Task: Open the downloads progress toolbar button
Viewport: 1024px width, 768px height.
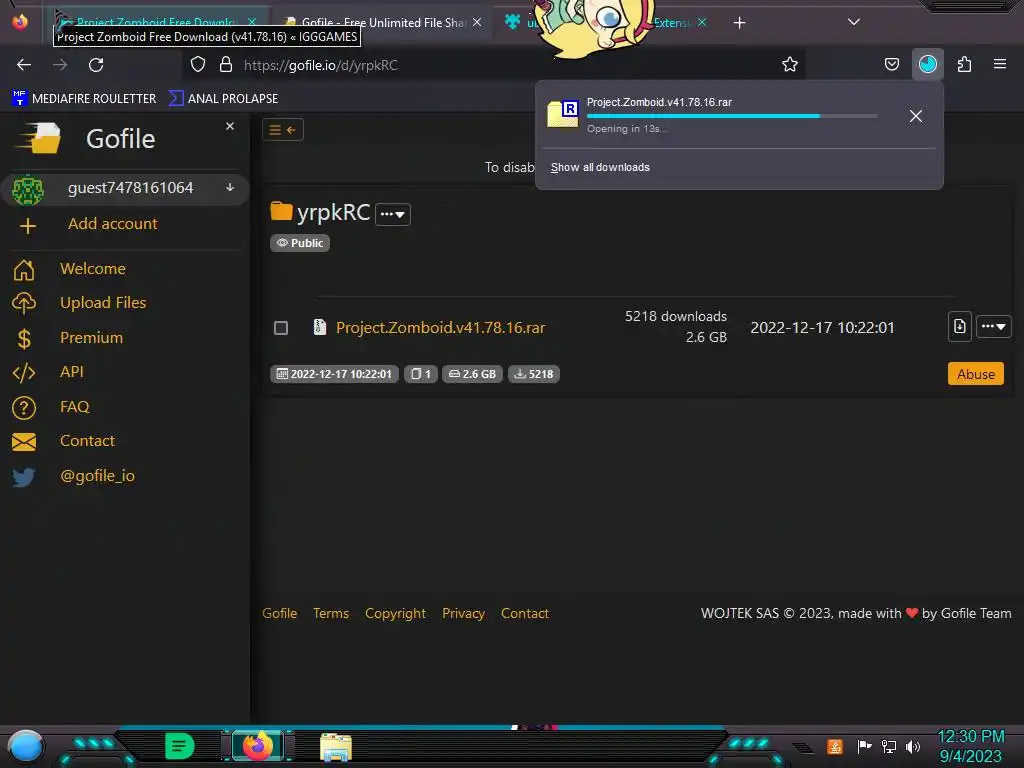Action: click(927, 65)
